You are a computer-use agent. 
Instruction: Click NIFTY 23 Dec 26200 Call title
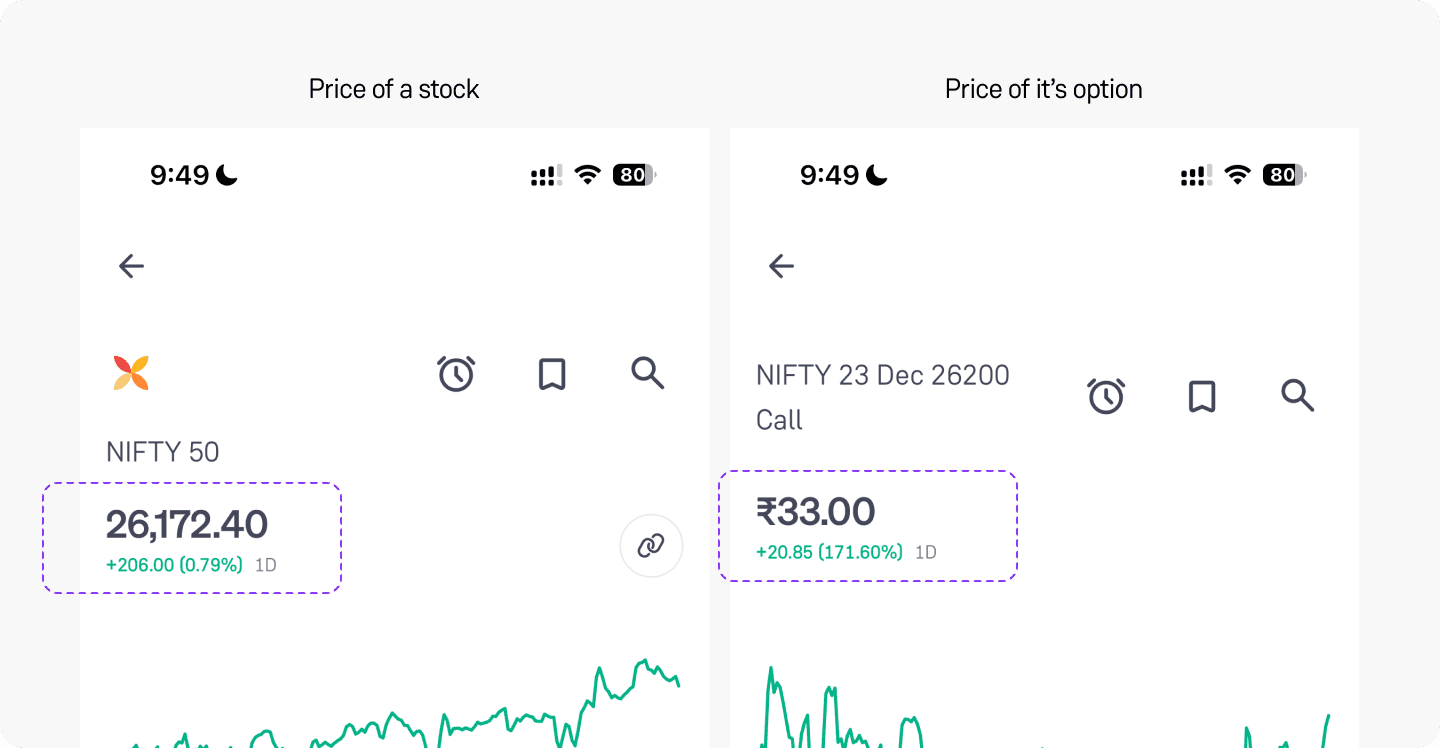pos(883,397)
